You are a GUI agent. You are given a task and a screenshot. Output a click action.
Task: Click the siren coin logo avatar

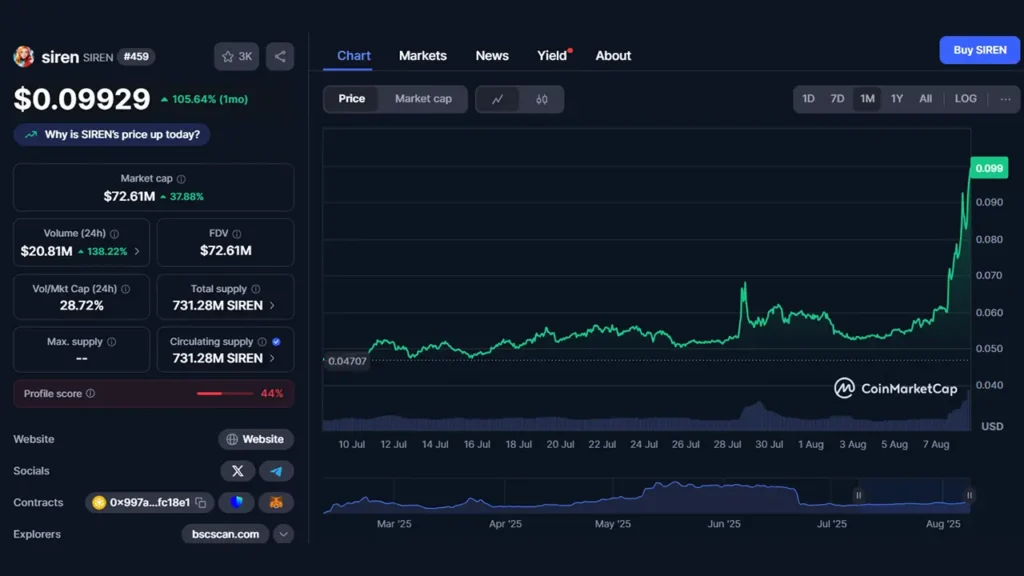click(x=24, y=57)
